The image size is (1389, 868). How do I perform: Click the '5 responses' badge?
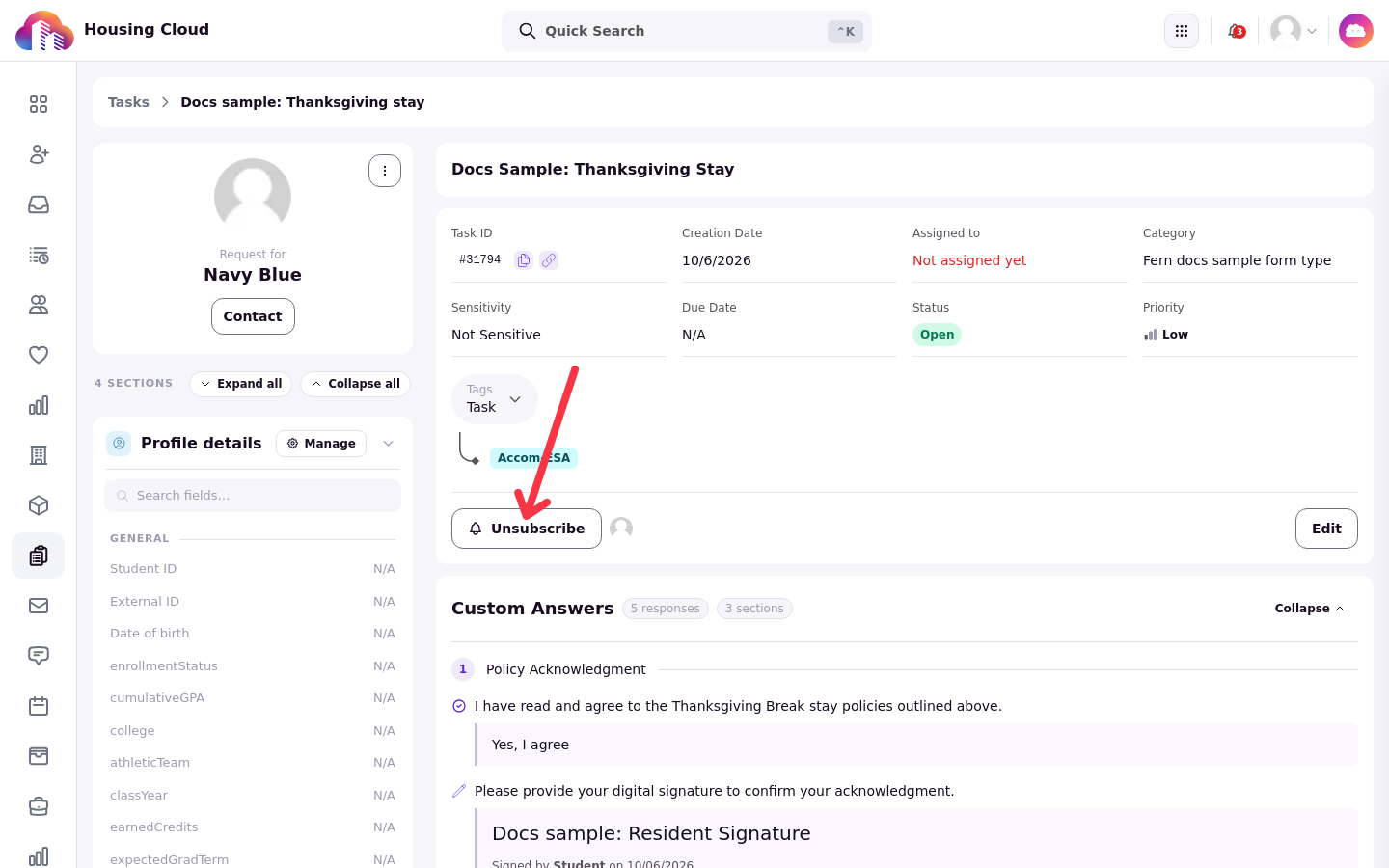(x=666, y=609)
